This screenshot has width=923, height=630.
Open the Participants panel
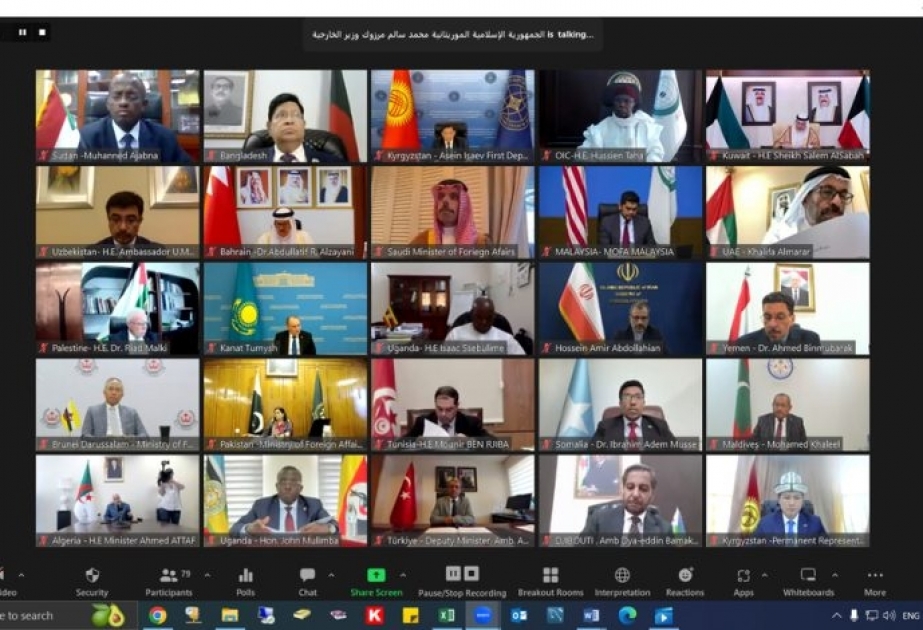tap(169, 582)
